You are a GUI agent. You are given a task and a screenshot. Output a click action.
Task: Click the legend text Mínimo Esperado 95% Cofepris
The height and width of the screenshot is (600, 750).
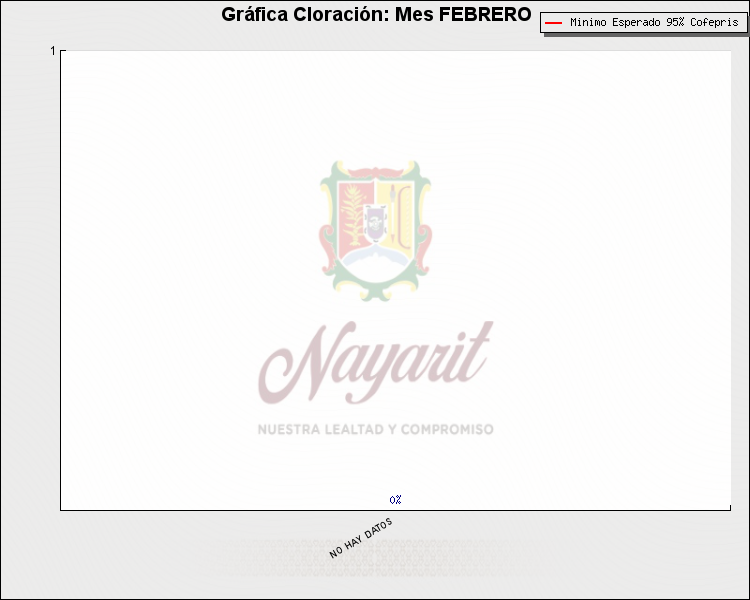tap(653, 22)
